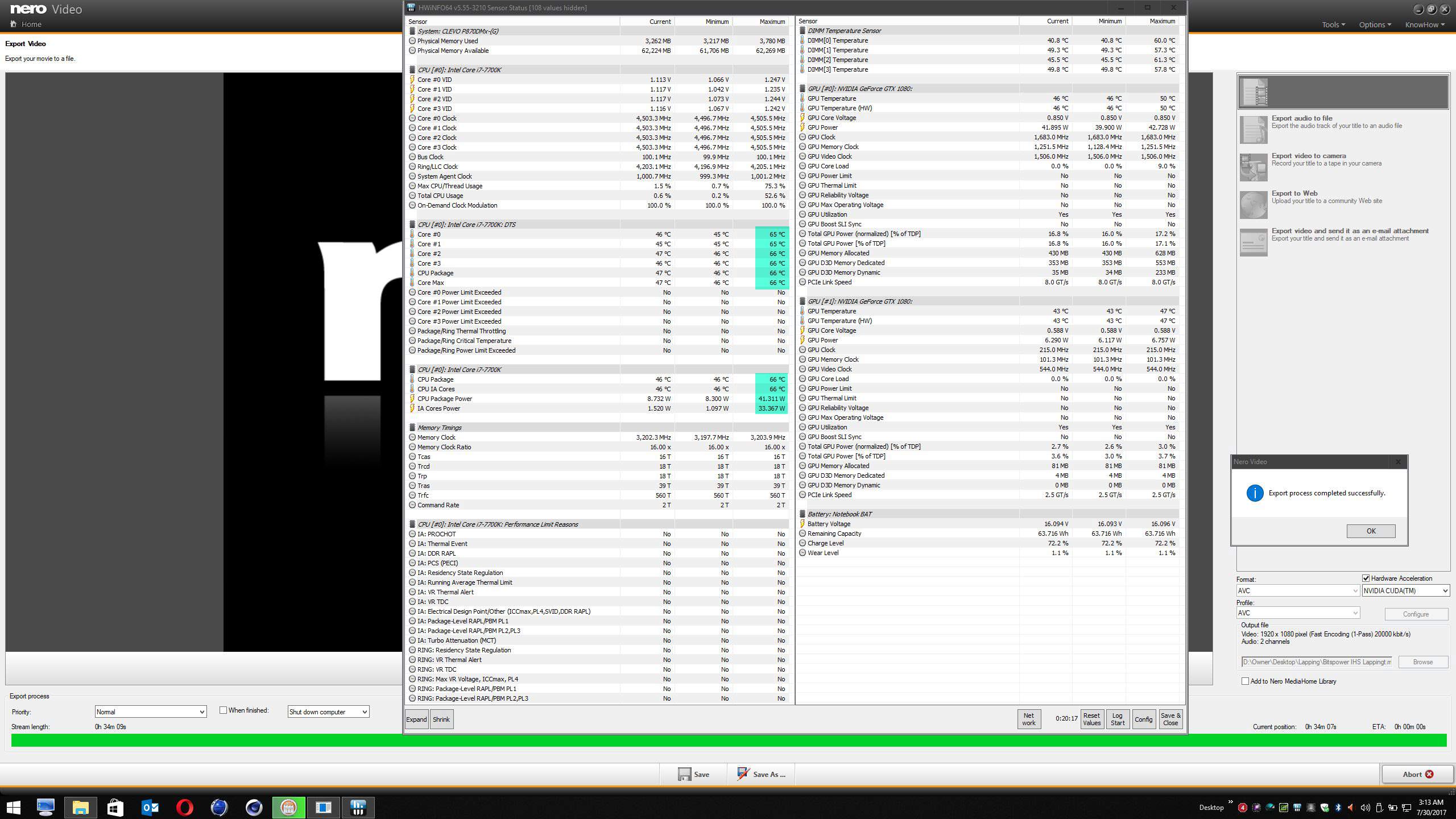Expand the Shut down computer dropdown
1456x819 pixels.
pos(328,712)
